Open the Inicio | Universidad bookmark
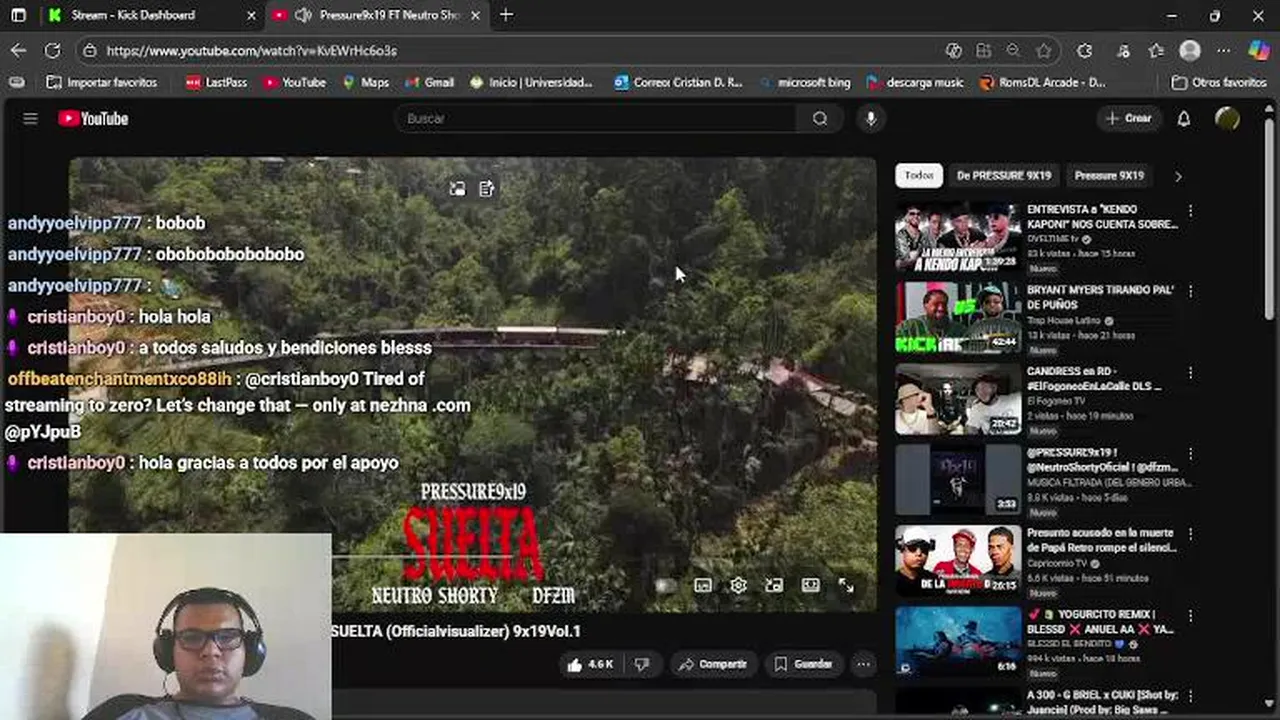Image resolution: width=1280 pixels, height=720 pixels. click(x=531, y=82)
